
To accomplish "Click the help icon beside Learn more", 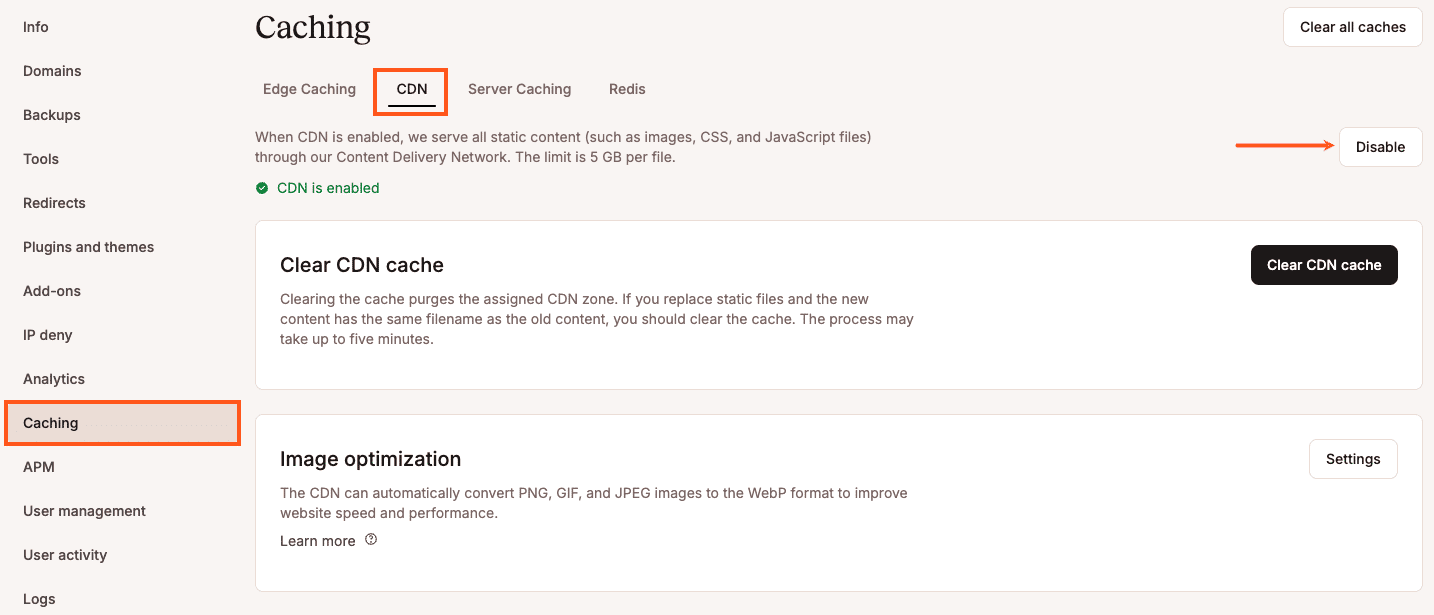I will [x=370, y=539].
